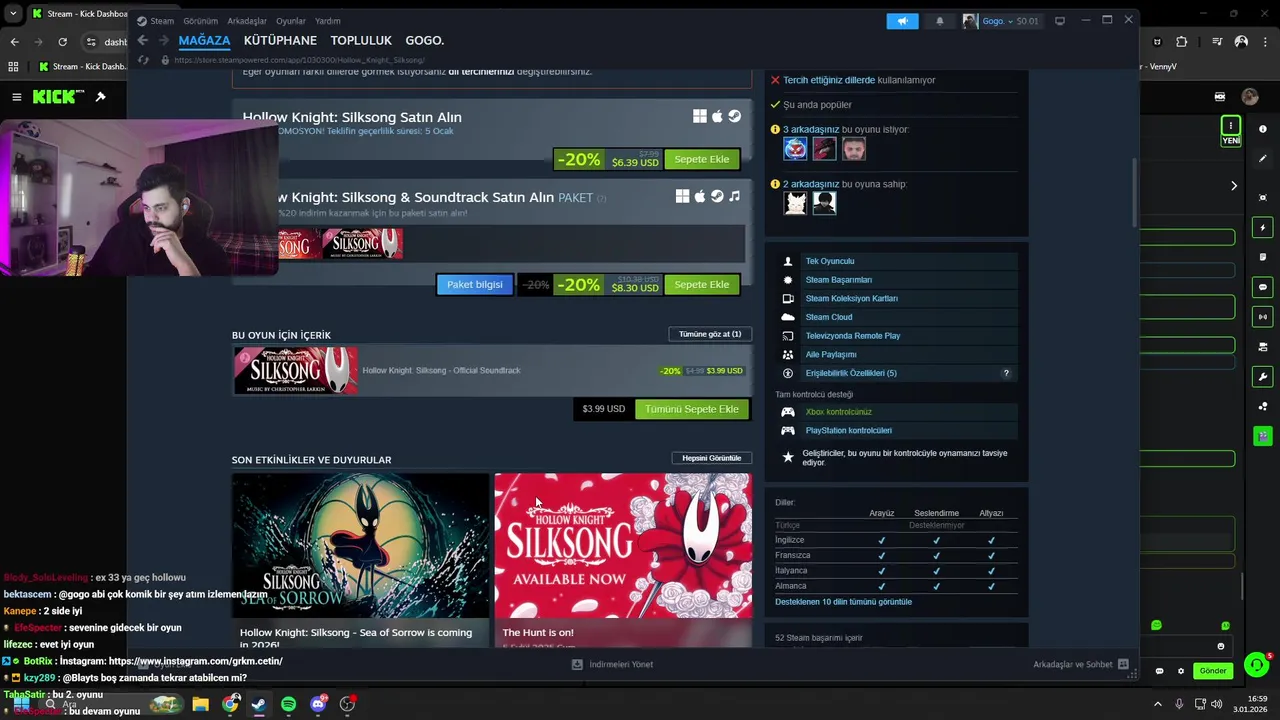Screen dimensions: 1280x720
Task: Go back in Chrome browser
Action: click(14, 42)
